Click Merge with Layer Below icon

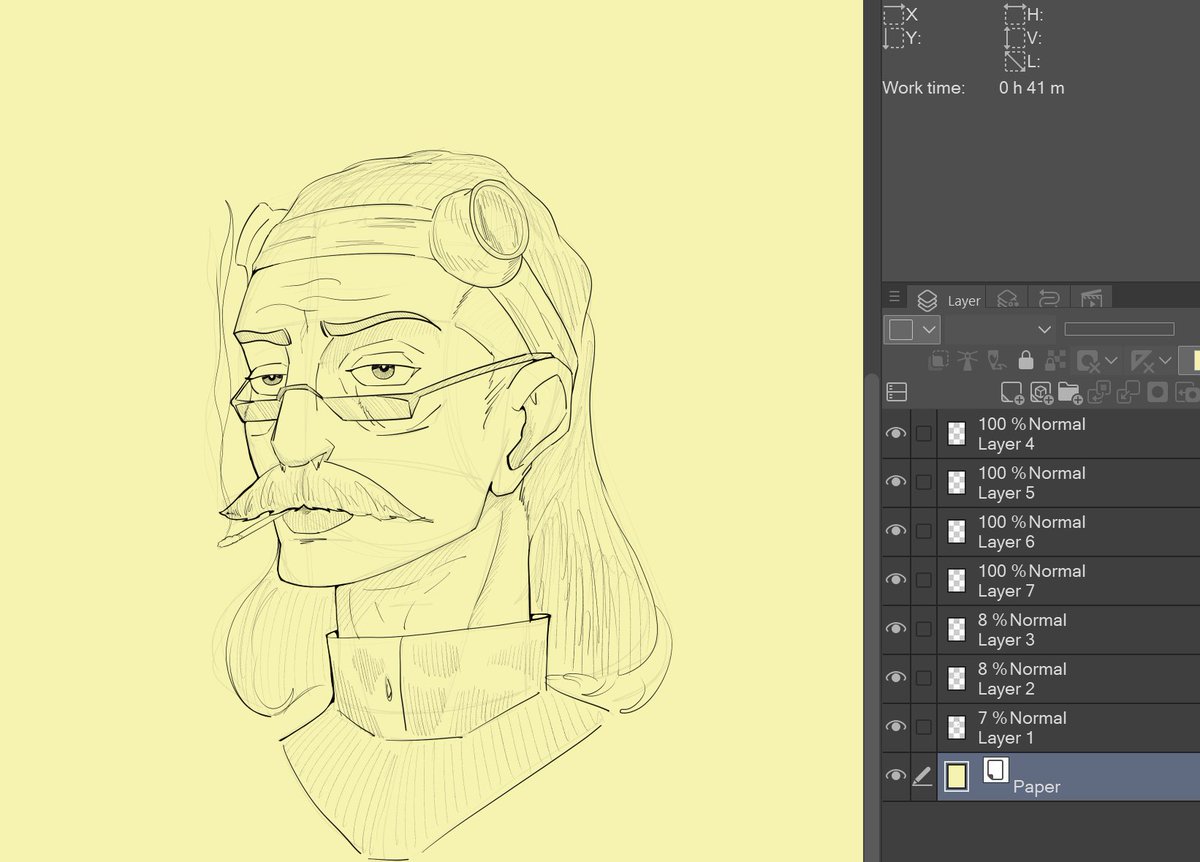coord(1128,392)
